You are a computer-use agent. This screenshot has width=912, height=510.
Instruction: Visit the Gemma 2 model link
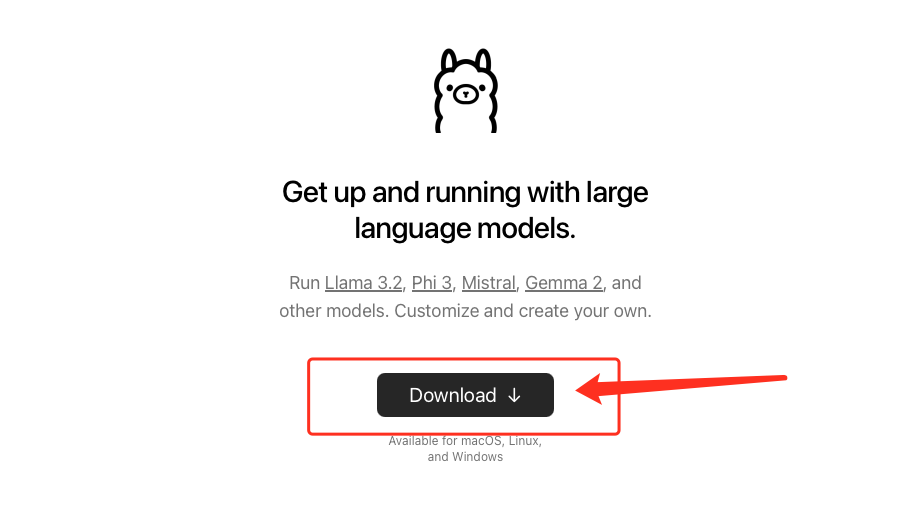pyautogui.click(x=564, y=283)
